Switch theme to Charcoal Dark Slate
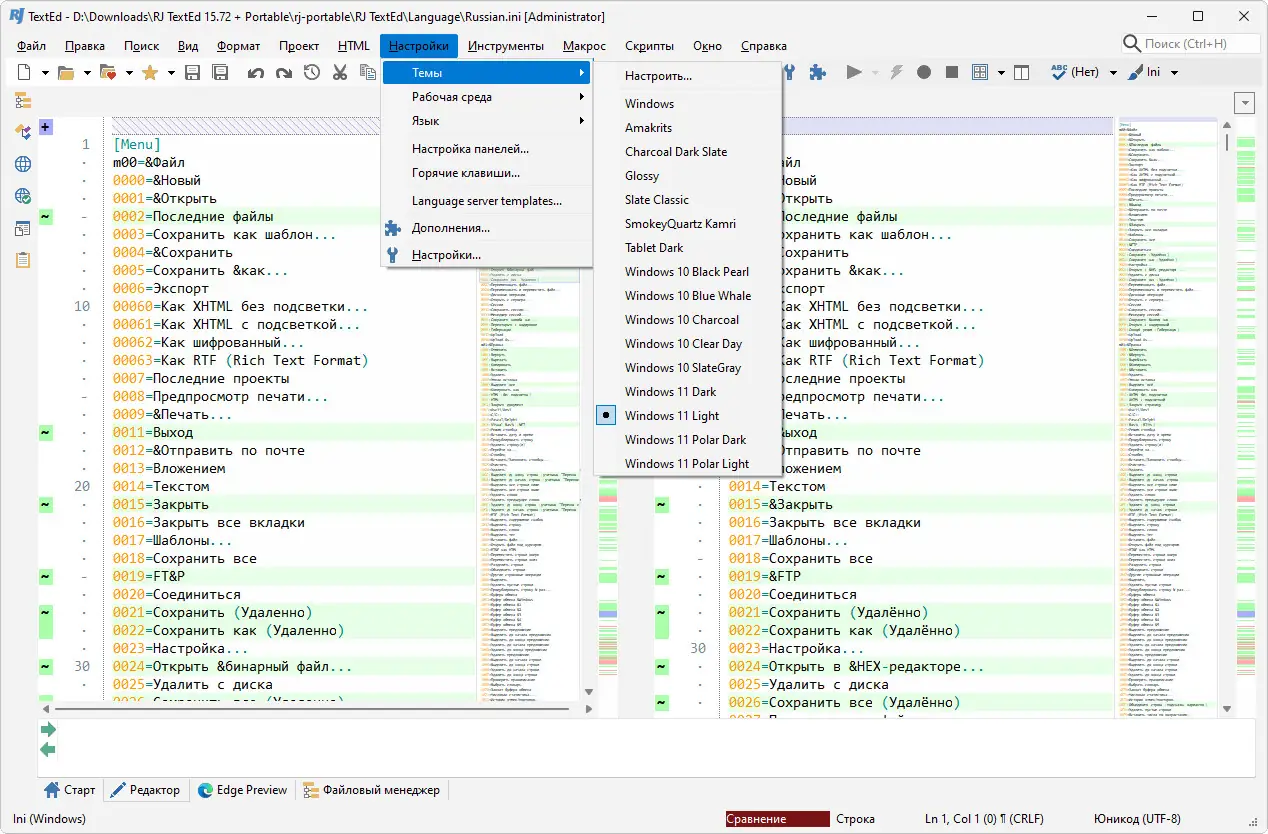Image resolution: width=1268 pixels, height=834 pixels. [x=675, y=152]
